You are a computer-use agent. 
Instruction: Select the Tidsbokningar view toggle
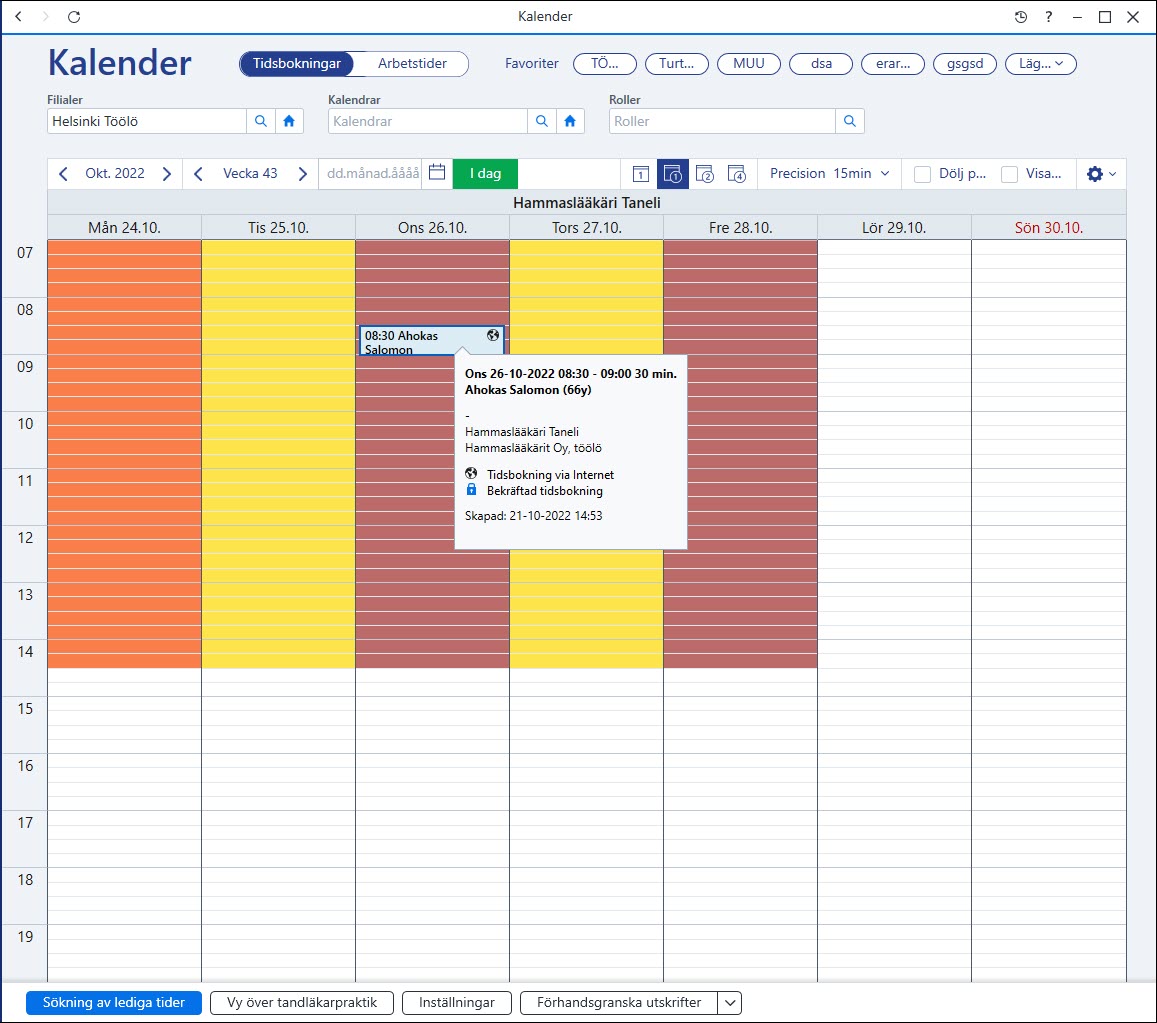point(297,63)
